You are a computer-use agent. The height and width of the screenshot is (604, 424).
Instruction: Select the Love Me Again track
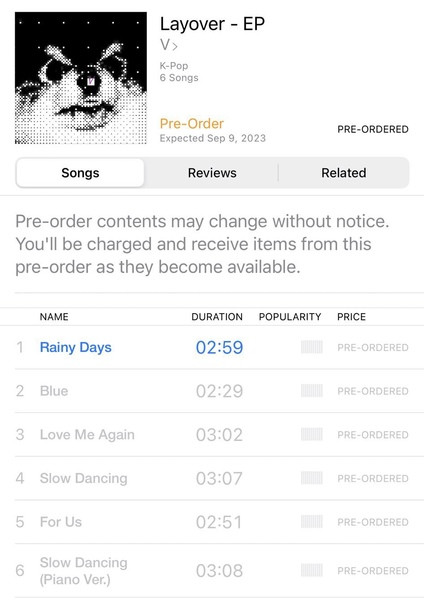tap(87, 435)
